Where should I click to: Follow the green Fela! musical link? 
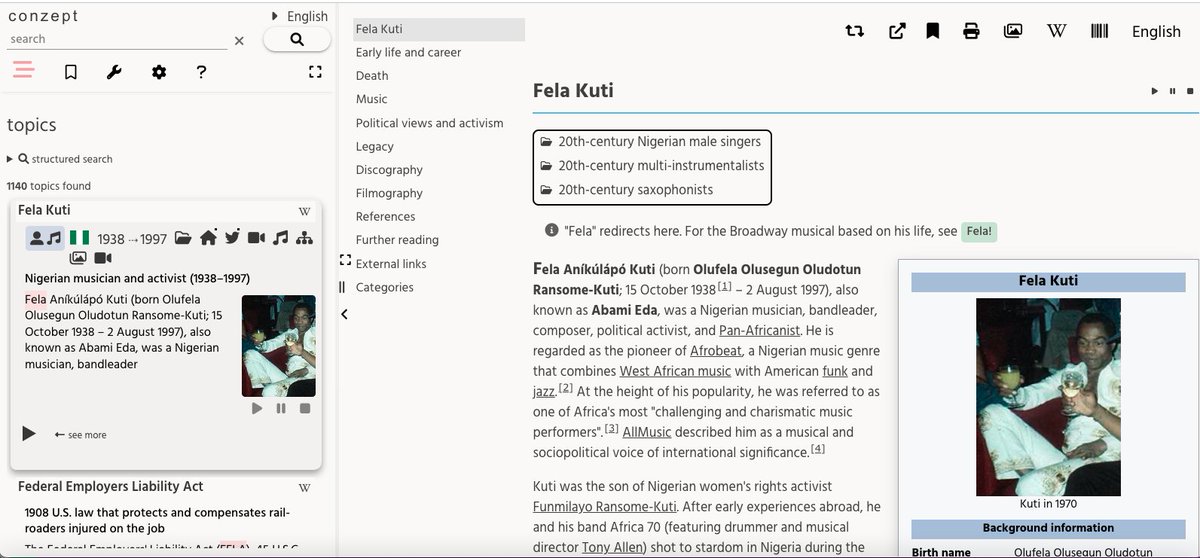pyautogui.click(x=979, y=231)
